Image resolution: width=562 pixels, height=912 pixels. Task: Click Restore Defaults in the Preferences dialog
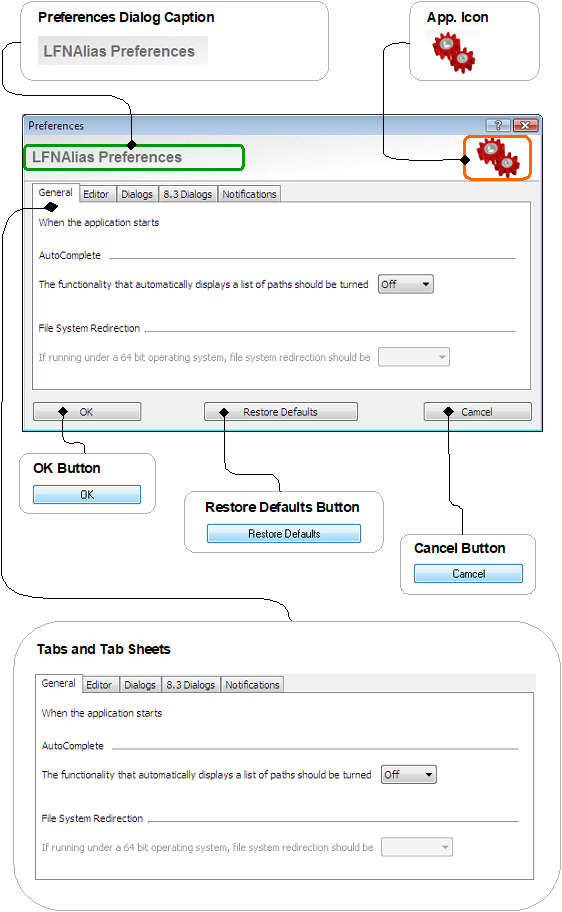[280, 412]
